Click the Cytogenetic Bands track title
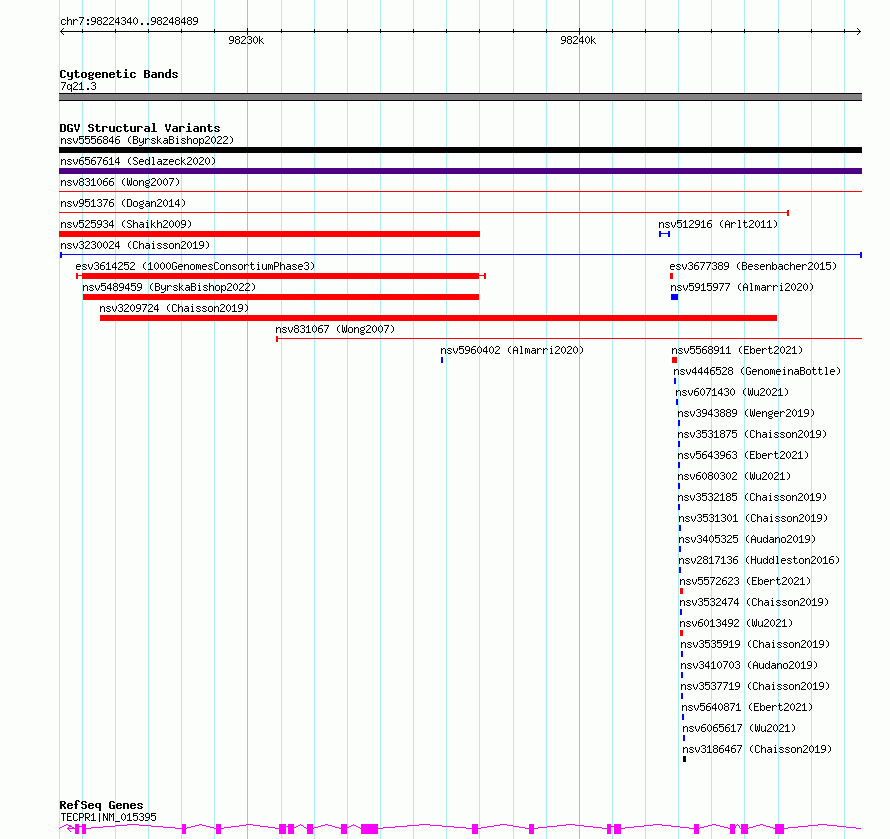 pyautogui.click(x=119, y=74)
